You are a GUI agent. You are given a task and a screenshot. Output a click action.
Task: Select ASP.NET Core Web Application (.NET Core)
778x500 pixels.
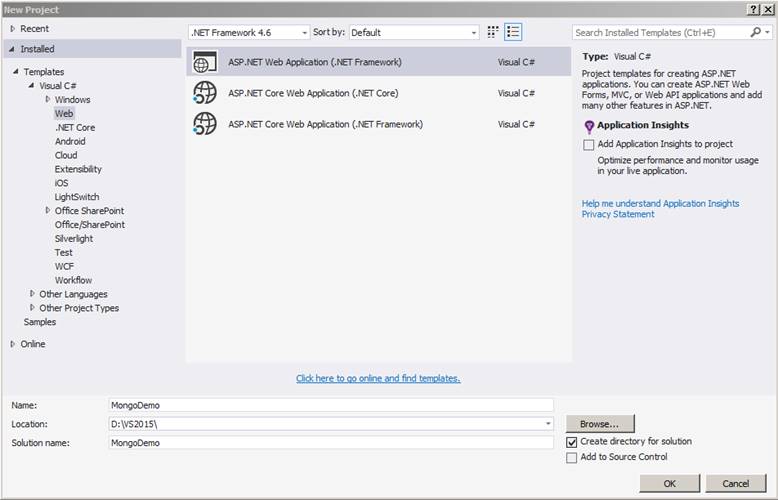379,93
